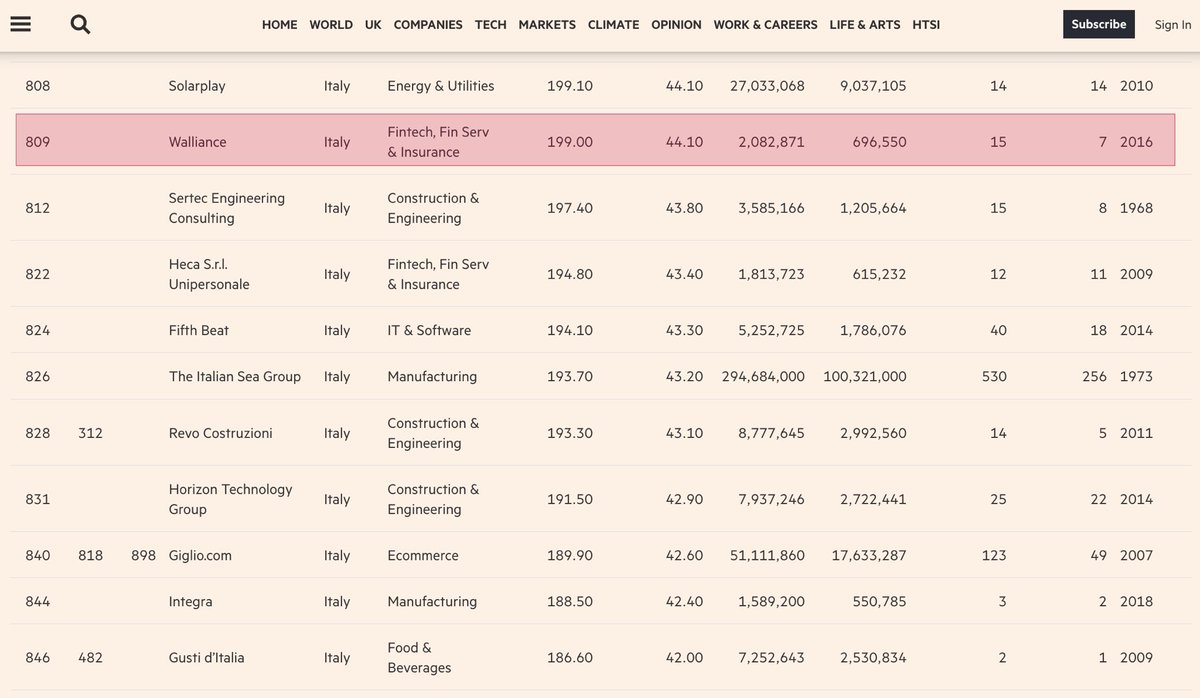The height and width of the screenshot is (698, 1200).
Task: Click value 100,321,000 in Italian Sea Group row
Action: [865, 376]
